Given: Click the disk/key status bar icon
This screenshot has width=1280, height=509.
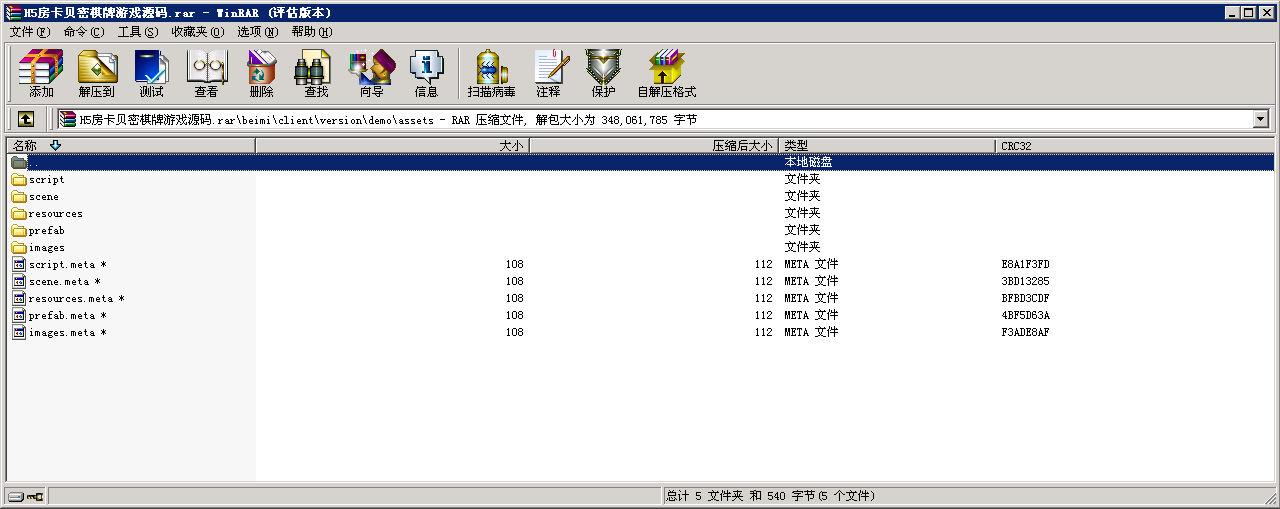Looking at the screenshot, I should (26, 496).
